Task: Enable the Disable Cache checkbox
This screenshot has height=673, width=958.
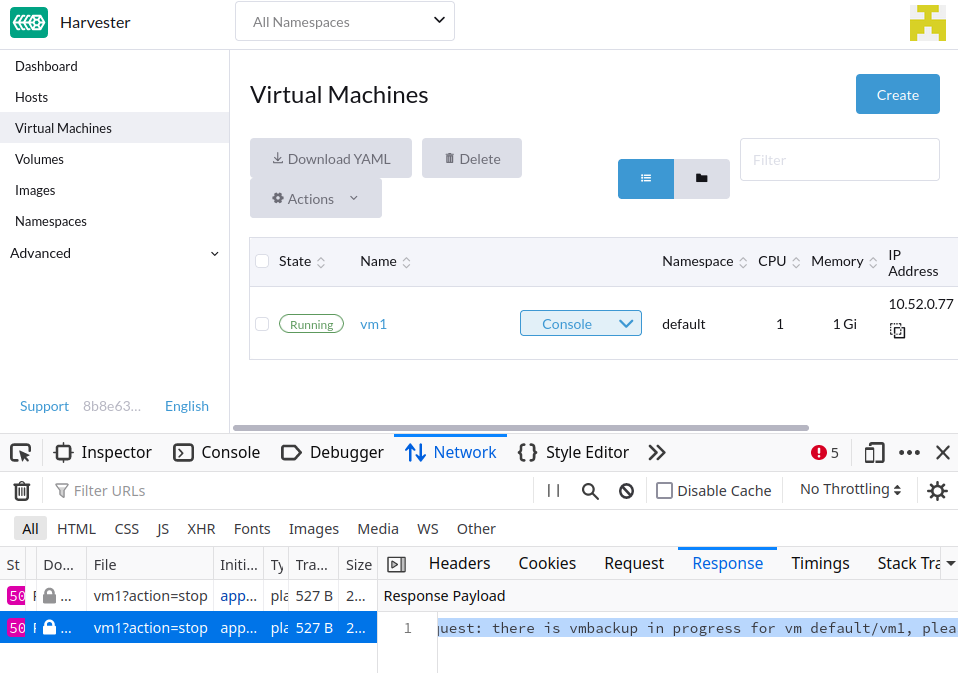Action: pos(664,489)
